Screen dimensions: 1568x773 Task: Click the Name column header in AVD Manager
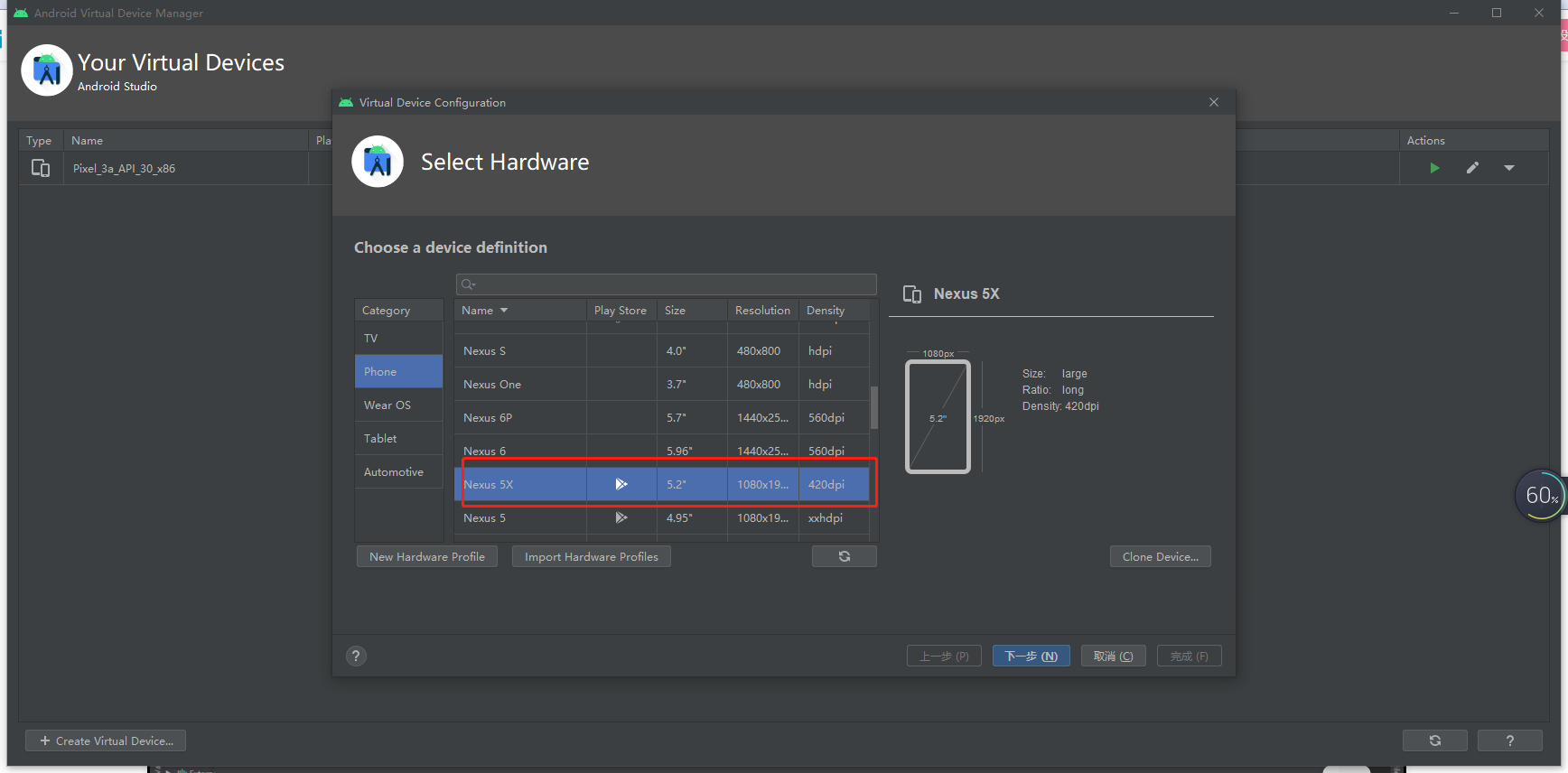point(186,141)
